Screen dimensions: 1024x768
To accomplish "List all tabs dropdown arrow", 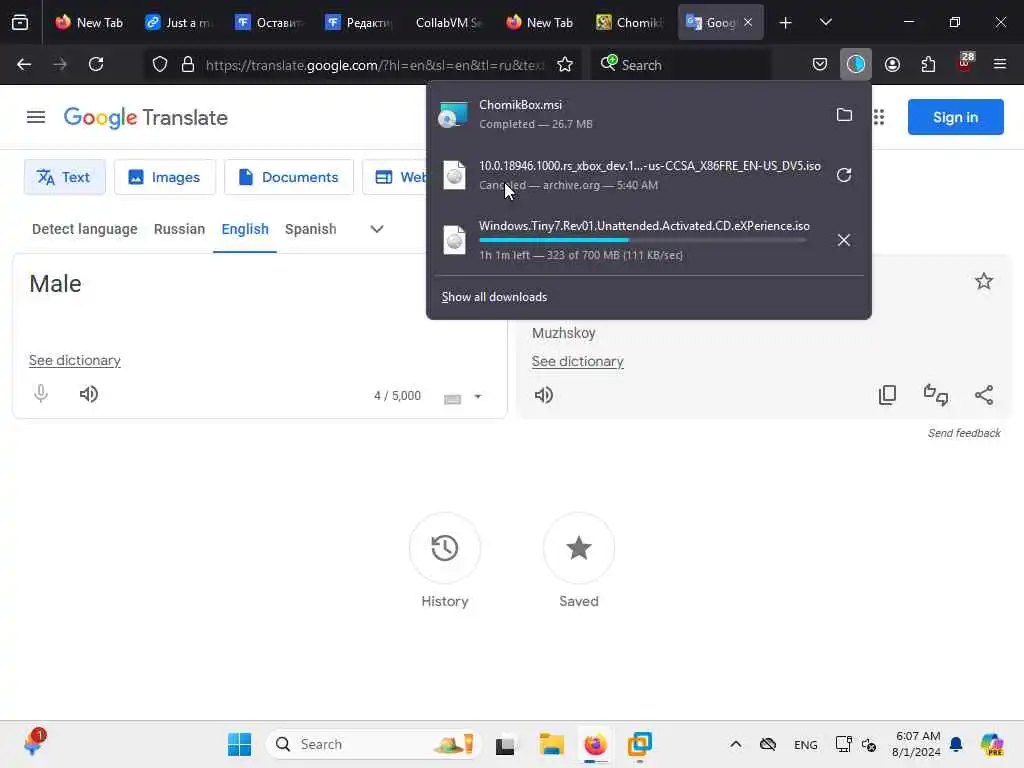I will [x=825, y=22].
